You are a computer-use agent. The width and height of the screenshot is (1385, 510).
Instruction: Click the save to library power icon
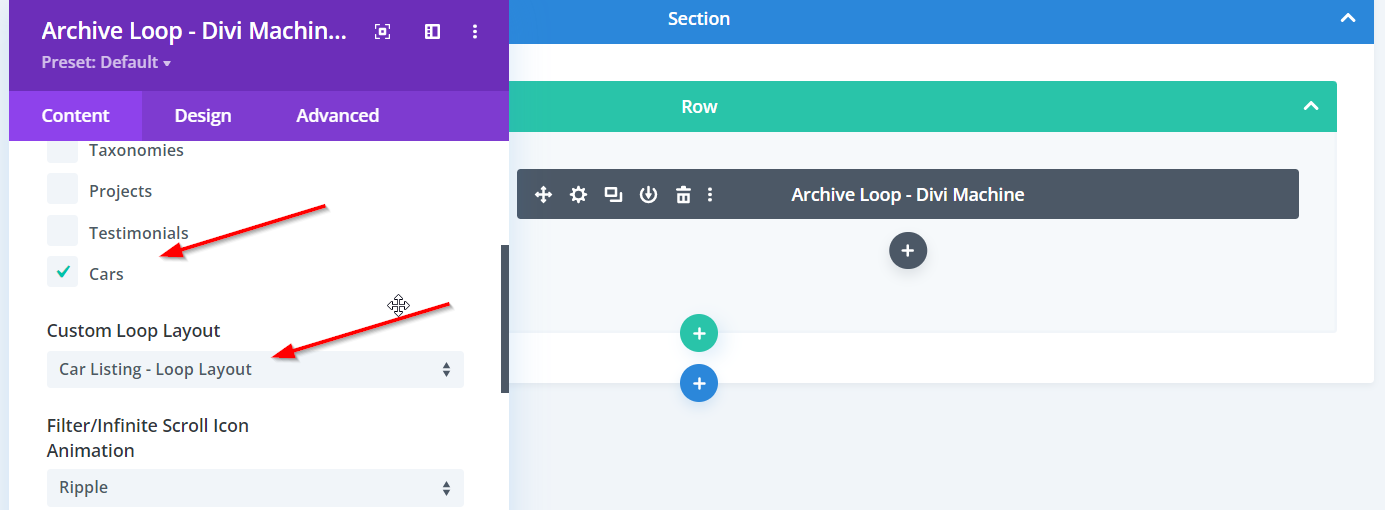coord(648,195)
